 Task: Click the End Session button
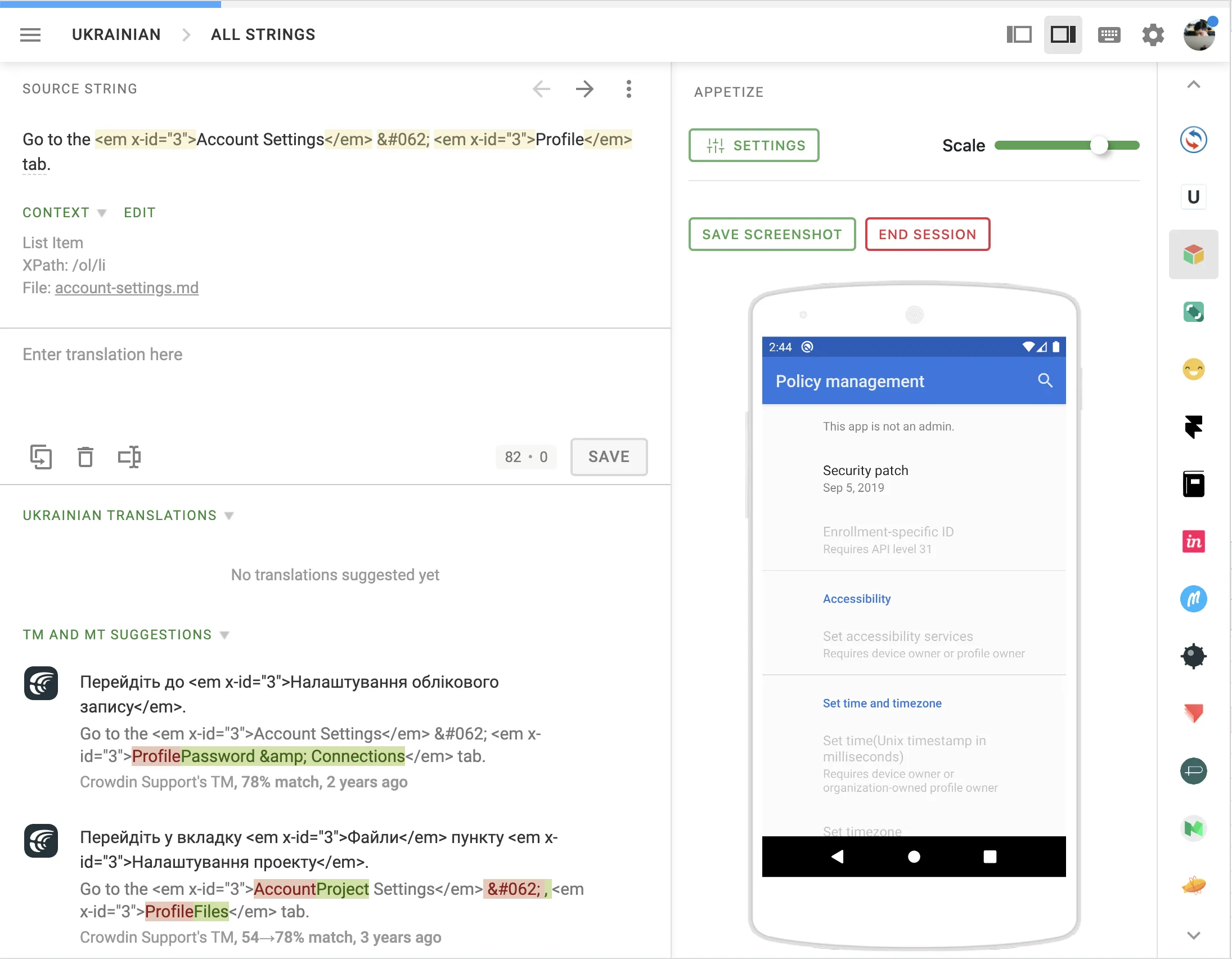(x=927, y=234)
